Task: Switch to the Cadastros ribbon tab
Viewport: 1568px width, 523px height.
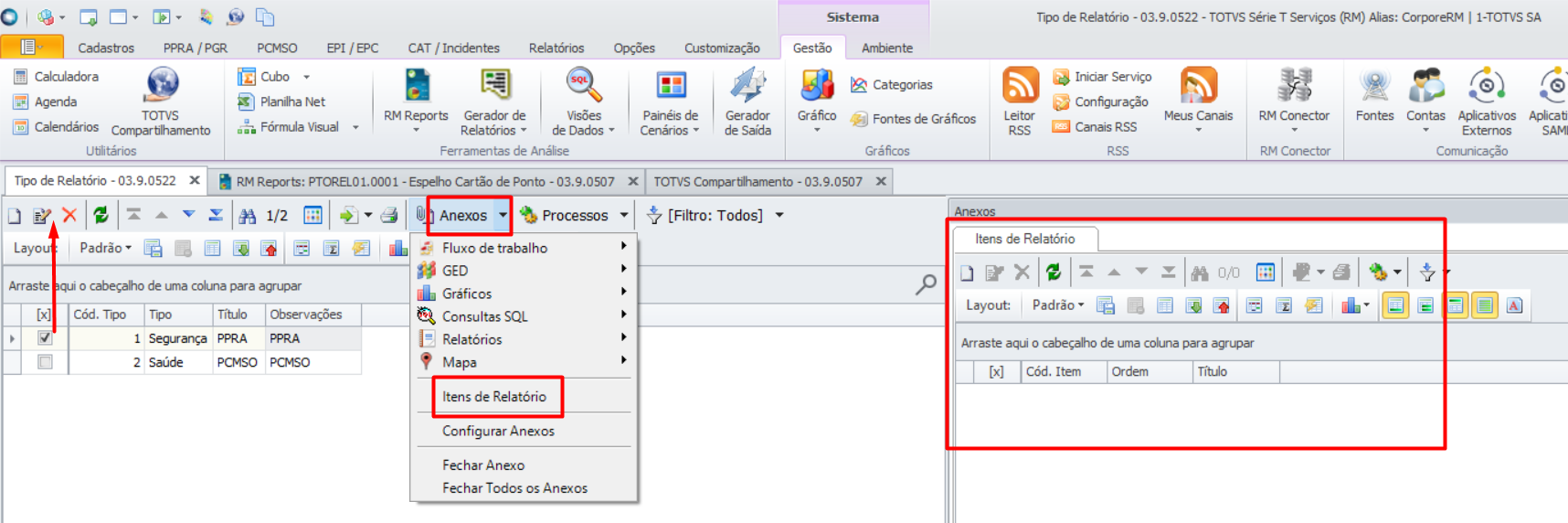Action: point(106,48)
